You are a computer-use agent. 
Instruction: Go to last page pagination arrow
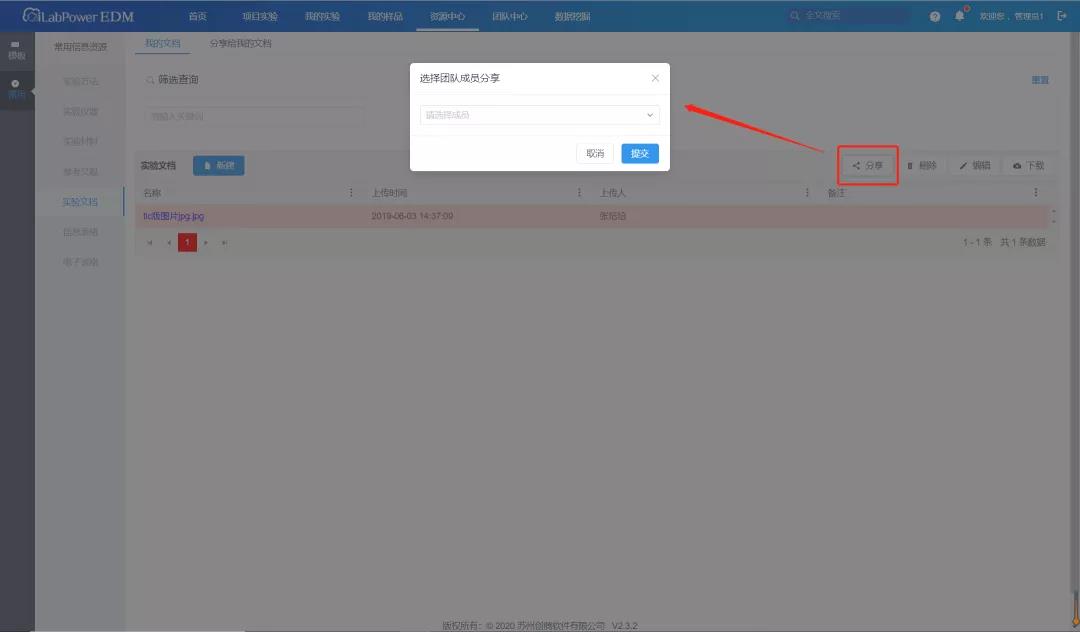pyautogui.click(x=225, y=242)
